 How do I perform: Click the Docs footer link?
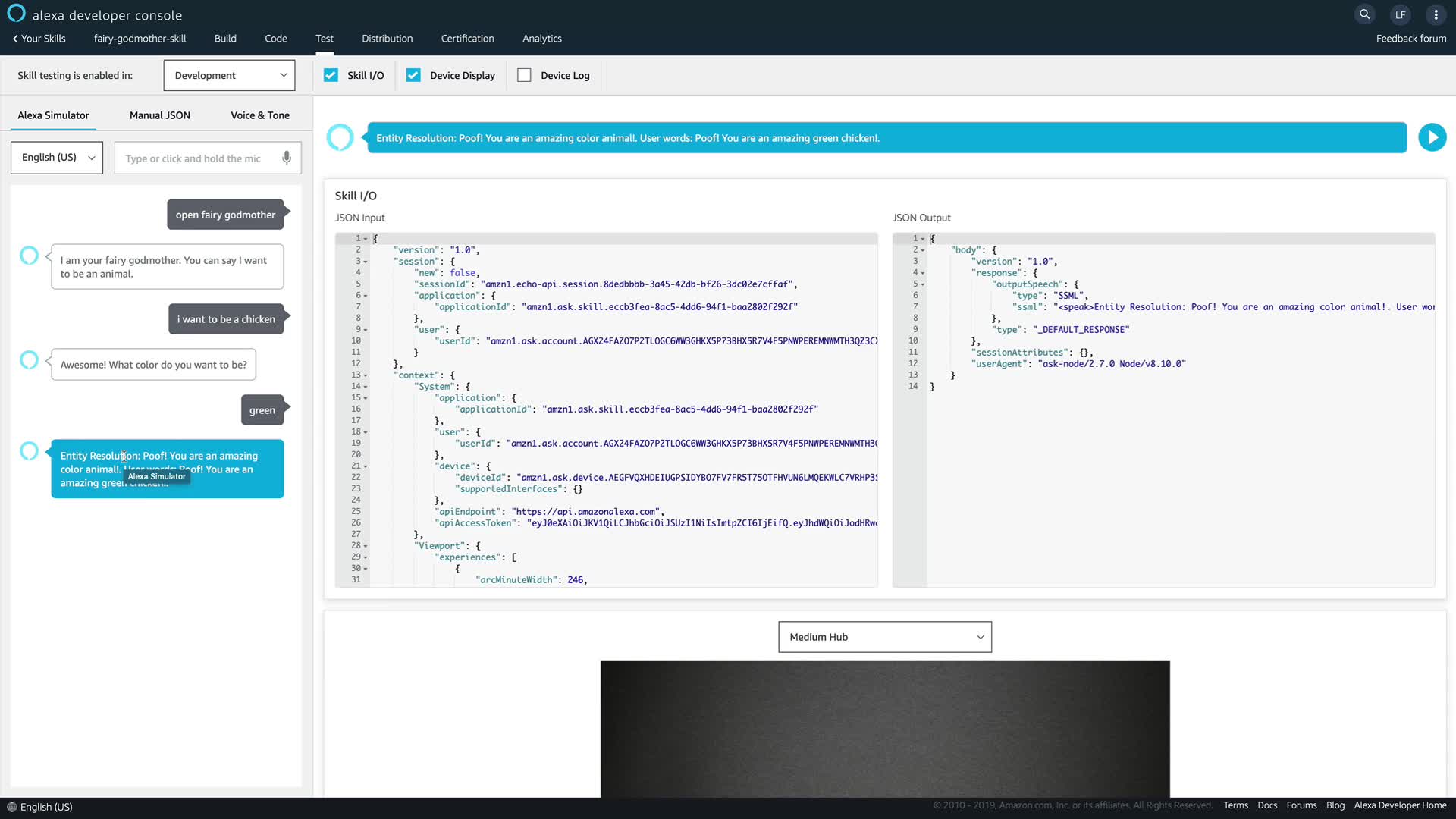coord(1266,805)
